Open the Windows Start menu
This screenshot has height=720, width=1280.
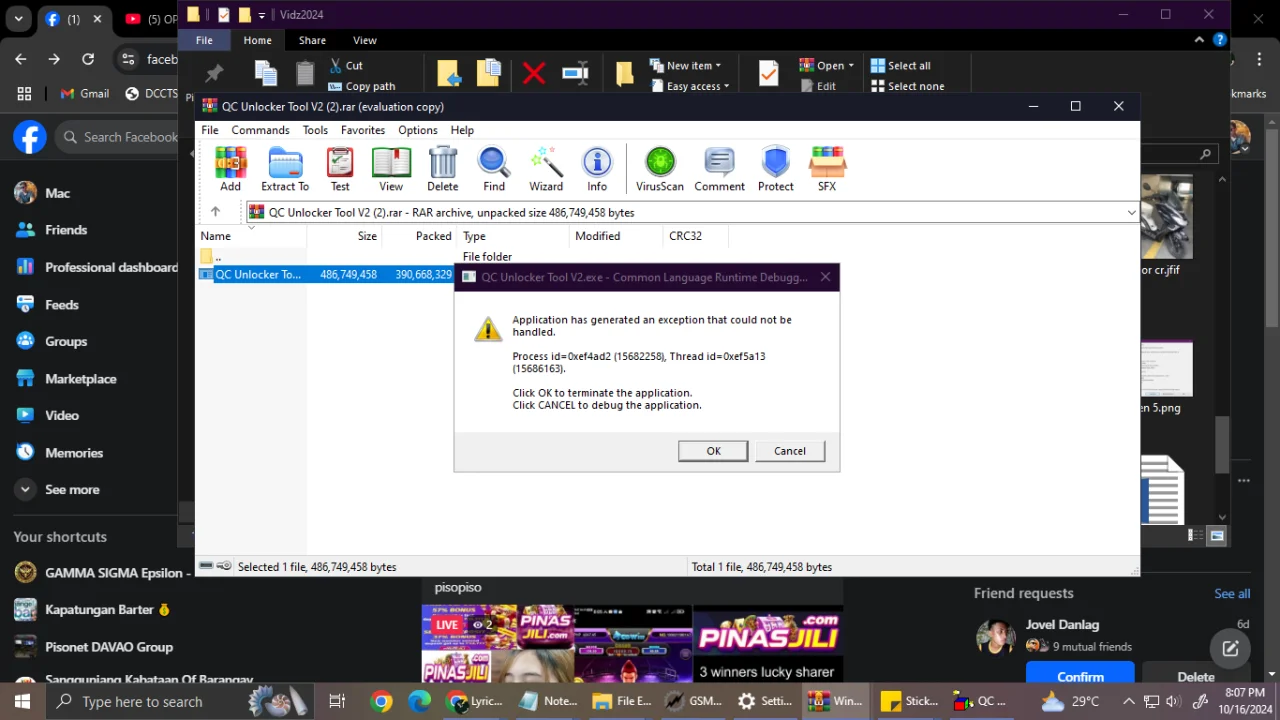pos(22,701)
